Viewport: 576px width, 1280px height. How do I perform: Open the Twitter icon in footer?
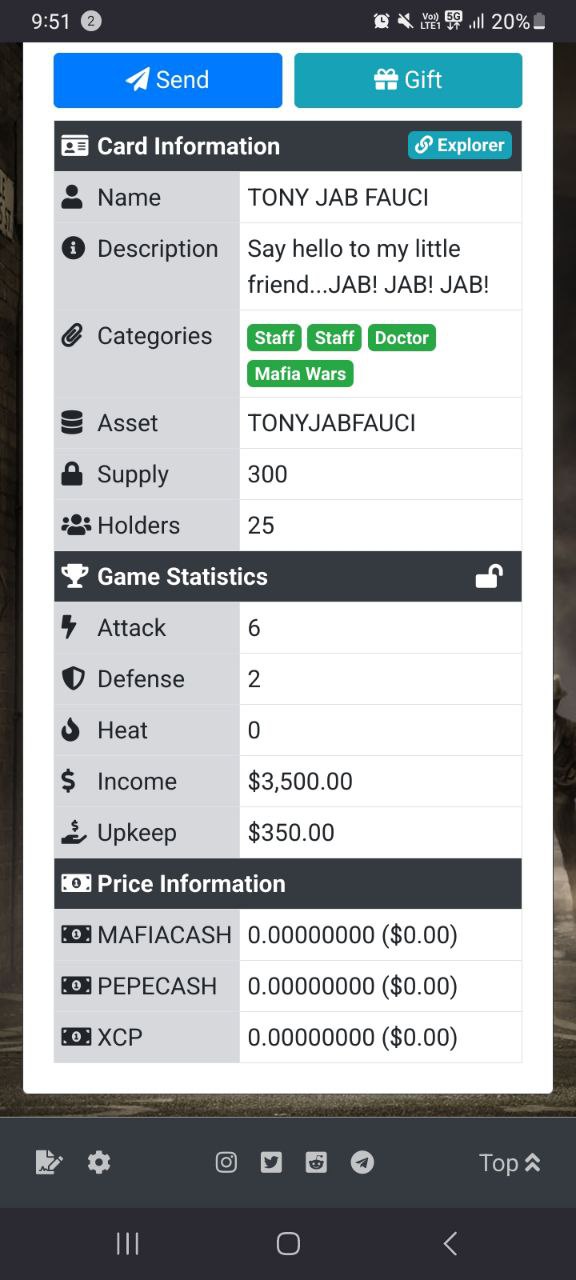coord(271,1162)
